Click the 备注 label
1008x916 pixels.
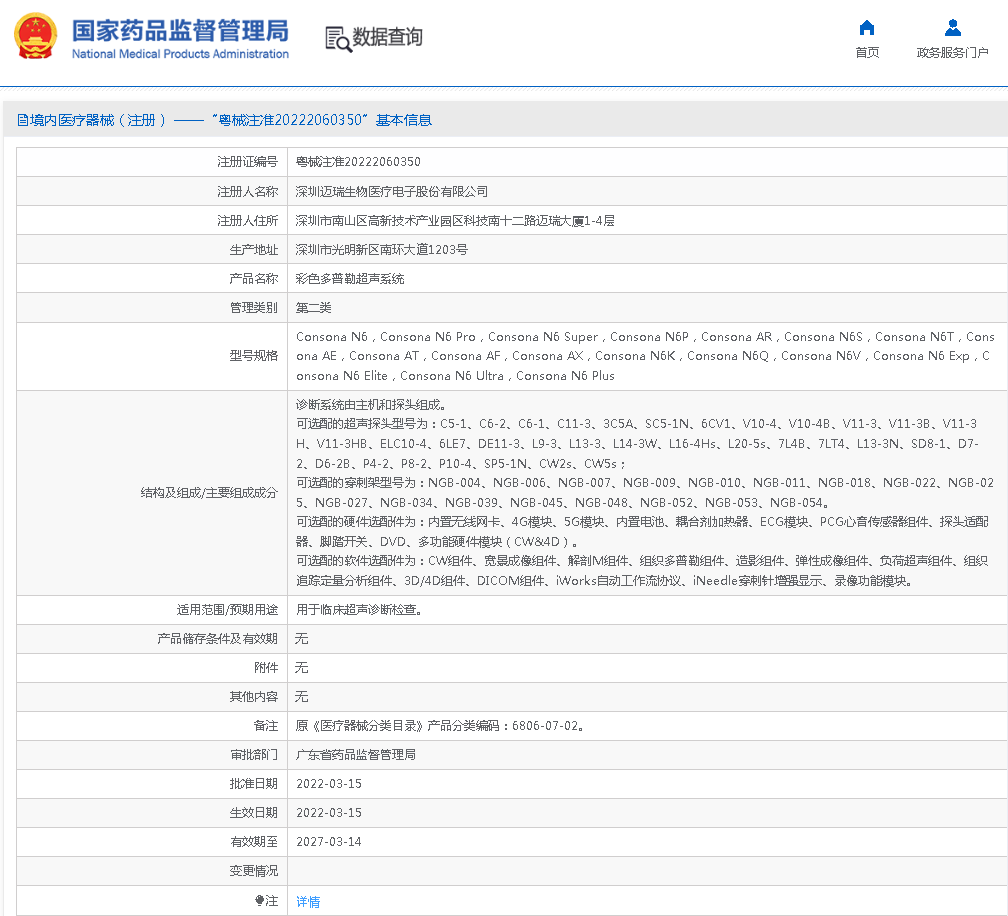coord(266,725)
